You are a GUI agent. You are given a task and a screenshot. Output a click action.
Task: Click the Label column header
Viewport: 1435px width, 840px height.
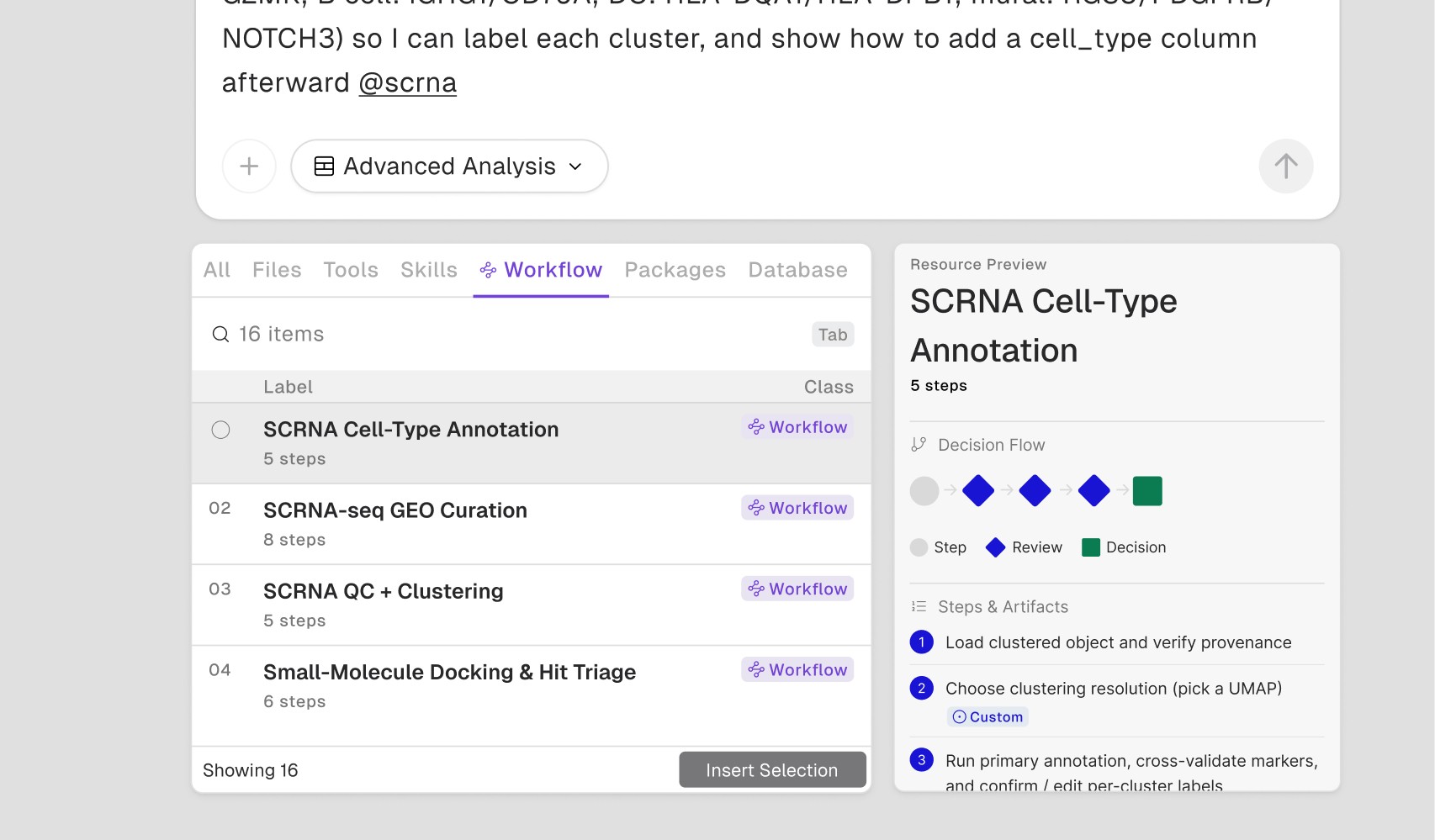coord(288,387)
